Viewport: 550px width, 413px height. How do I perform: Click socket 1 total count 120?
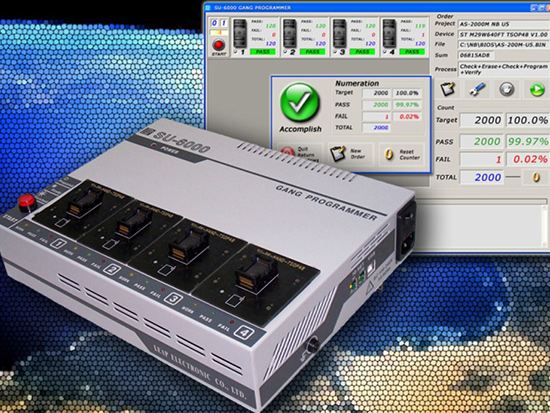click(x=270, y=44)
